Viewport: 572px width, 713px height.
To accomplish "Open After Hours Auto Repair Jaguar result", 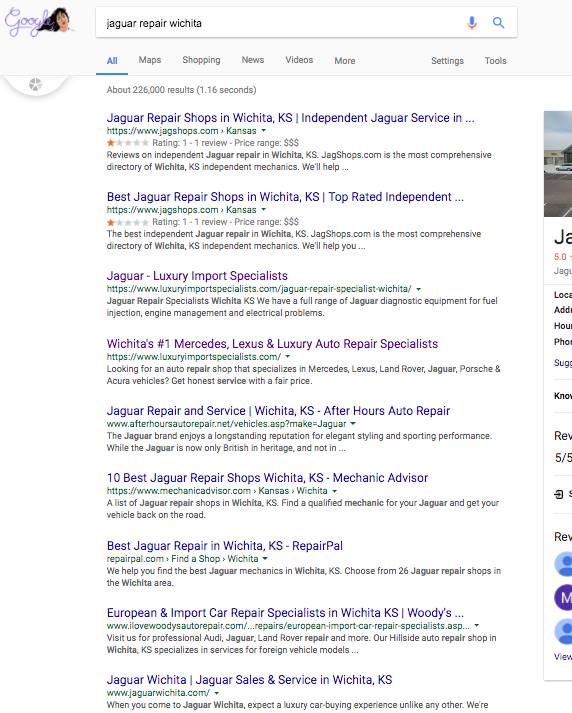I will [278, 411].
